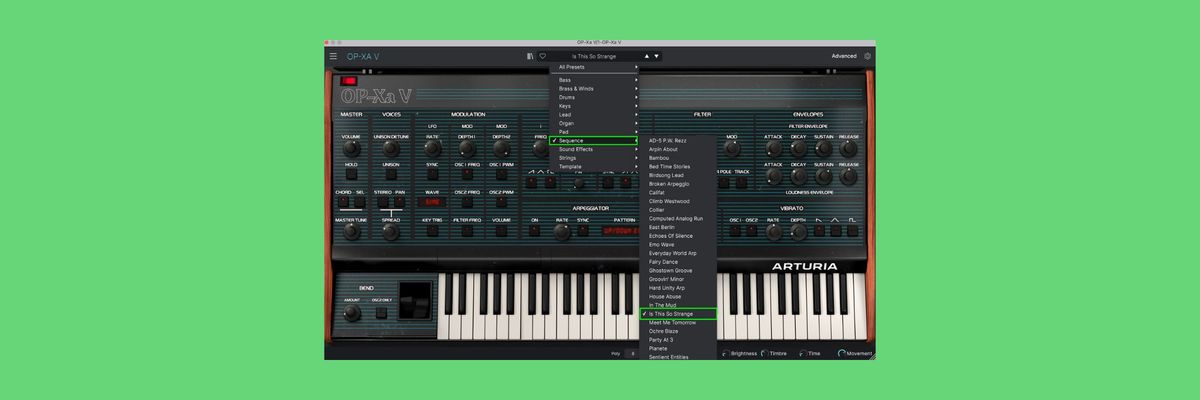Click the arpeggiator Pattern red display
Image resolution: width=1200 pixels, height=400 pixels.
[620, 230]
